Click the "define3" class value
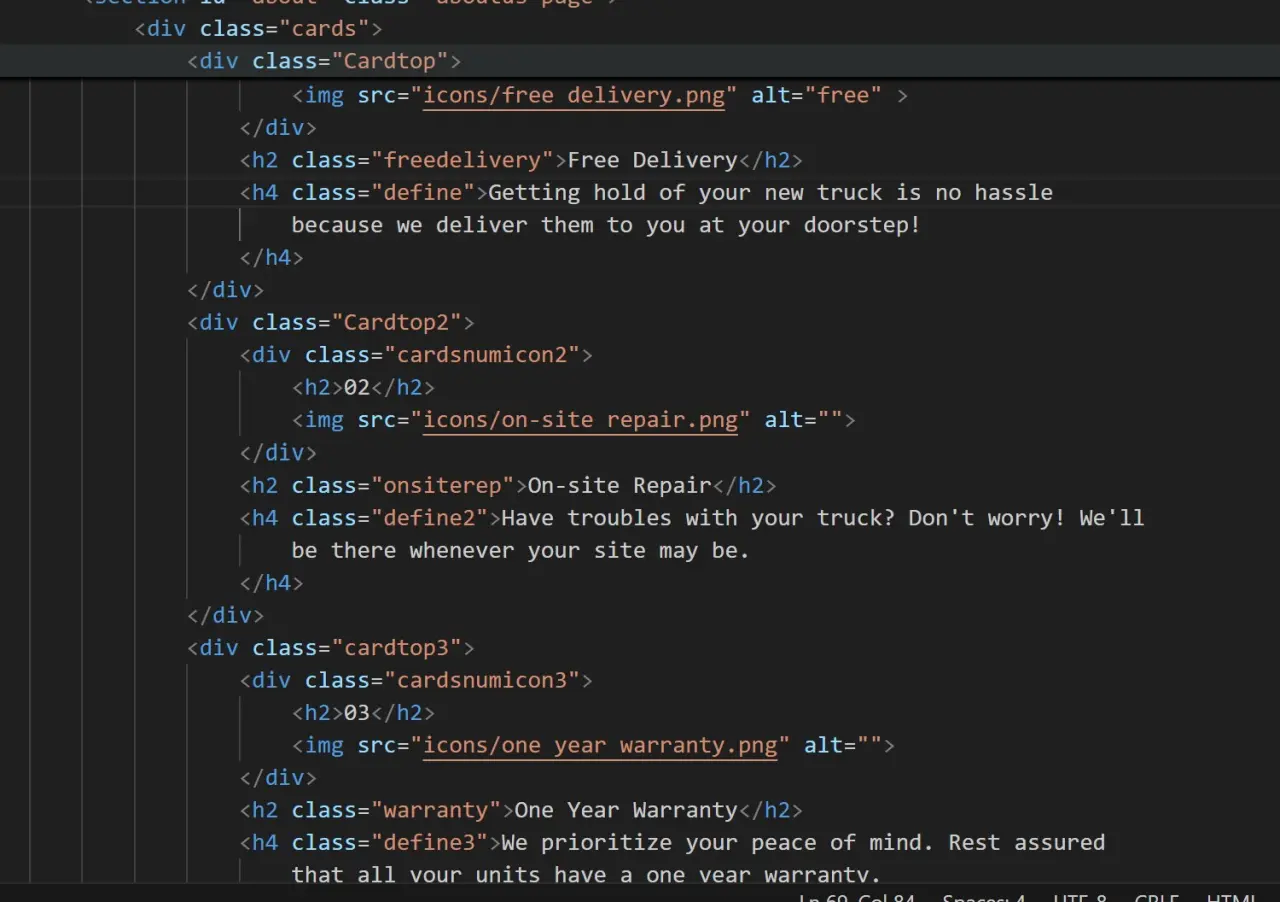Screen dimensions: 1280x902 429,843
